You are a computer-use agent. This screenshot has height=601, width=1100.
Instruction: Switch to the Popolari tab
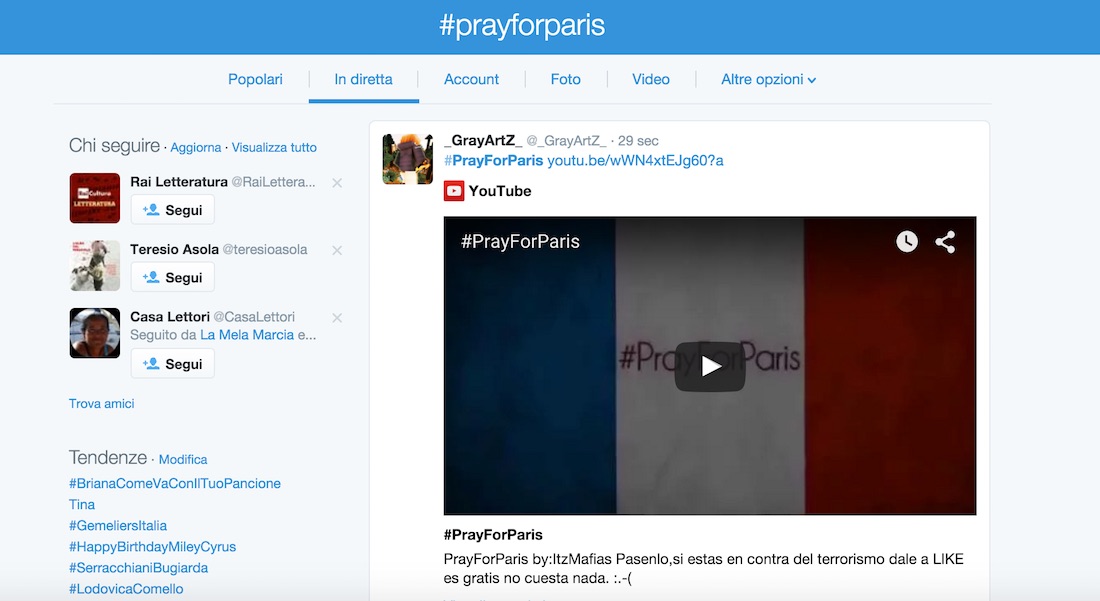[255, 79]
